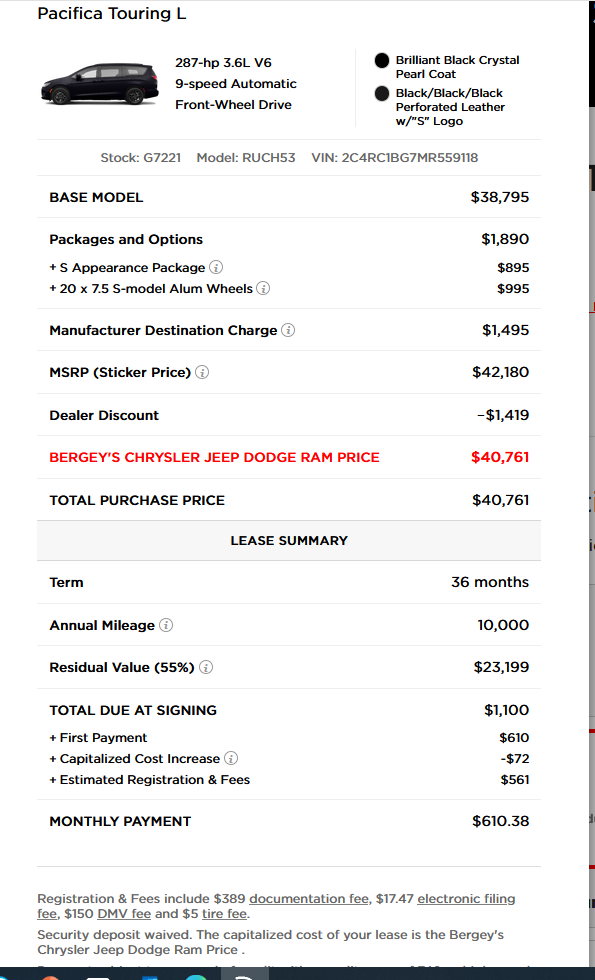
Task: Show Capitalized Cost Increase info icon details
Action: tap(231, 759)
